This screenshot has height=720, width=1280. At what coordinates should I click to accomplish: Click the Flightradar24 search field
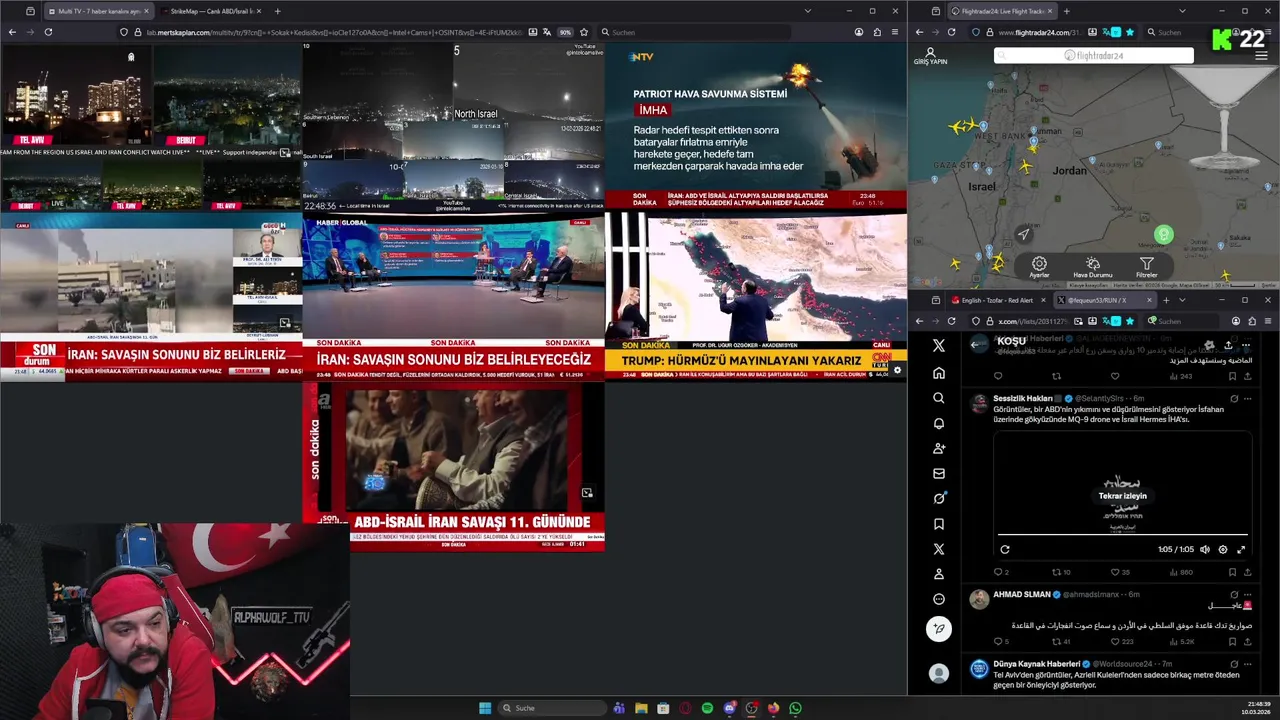tap(1093, 56)
